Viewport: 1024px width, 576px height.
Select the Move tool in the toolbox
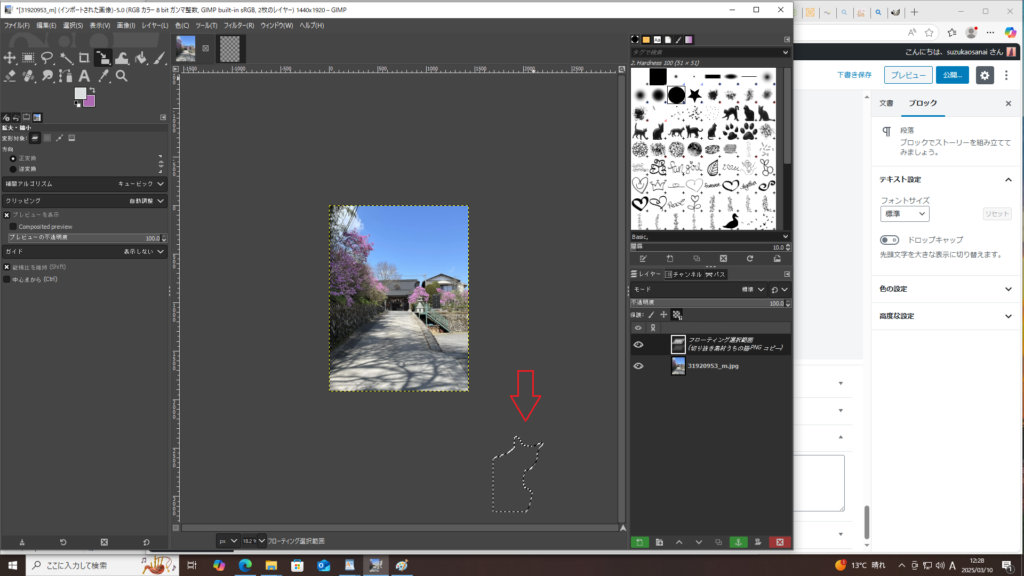point(10,58)
